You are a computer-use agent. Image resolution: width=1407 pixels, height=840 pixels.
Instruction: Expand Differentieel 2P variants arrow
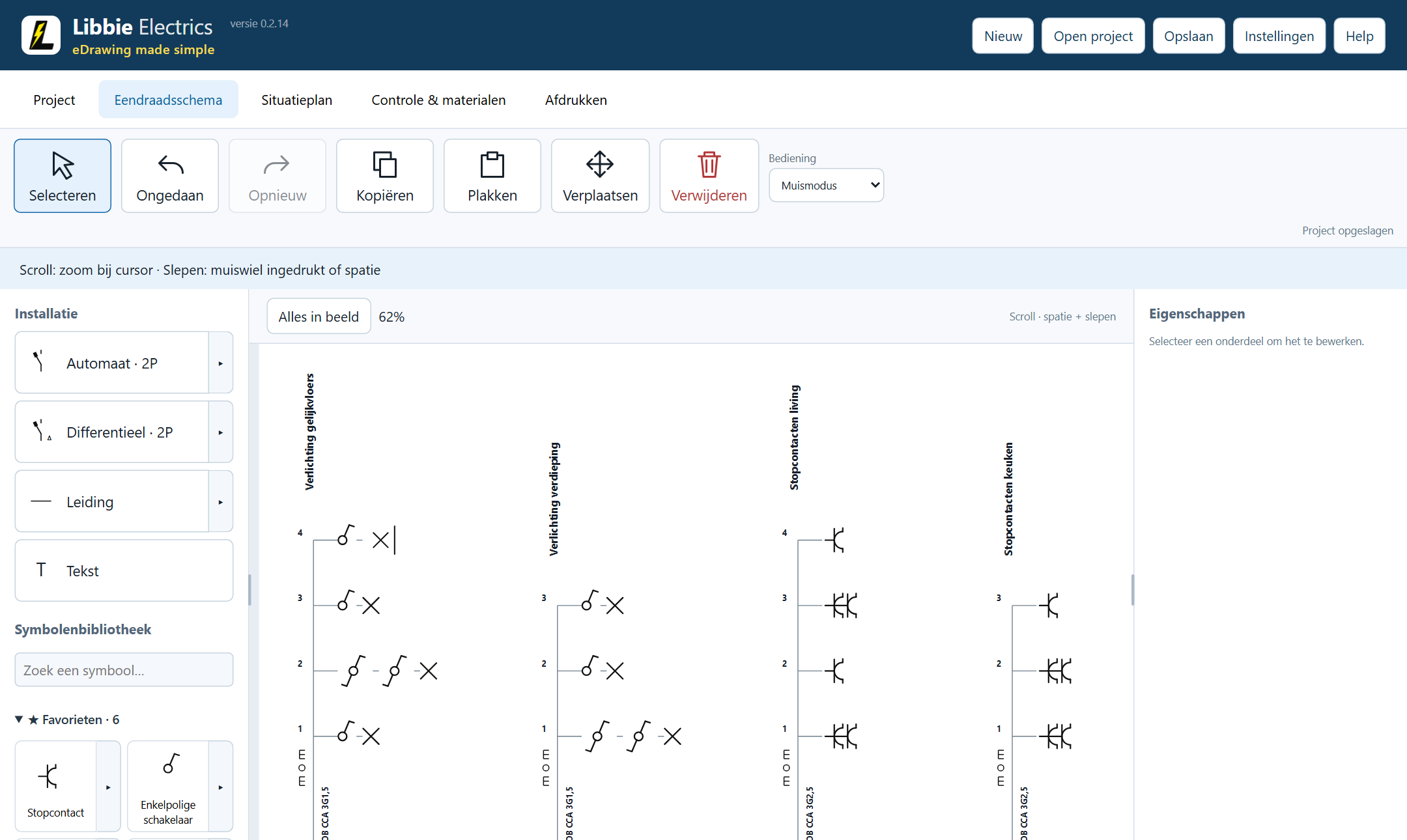[x=221, y=432]
